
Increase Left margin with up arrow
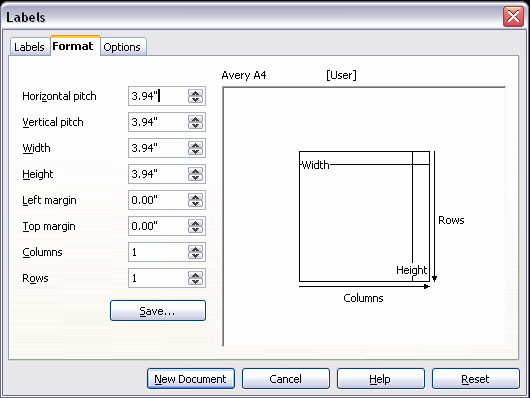195,197
